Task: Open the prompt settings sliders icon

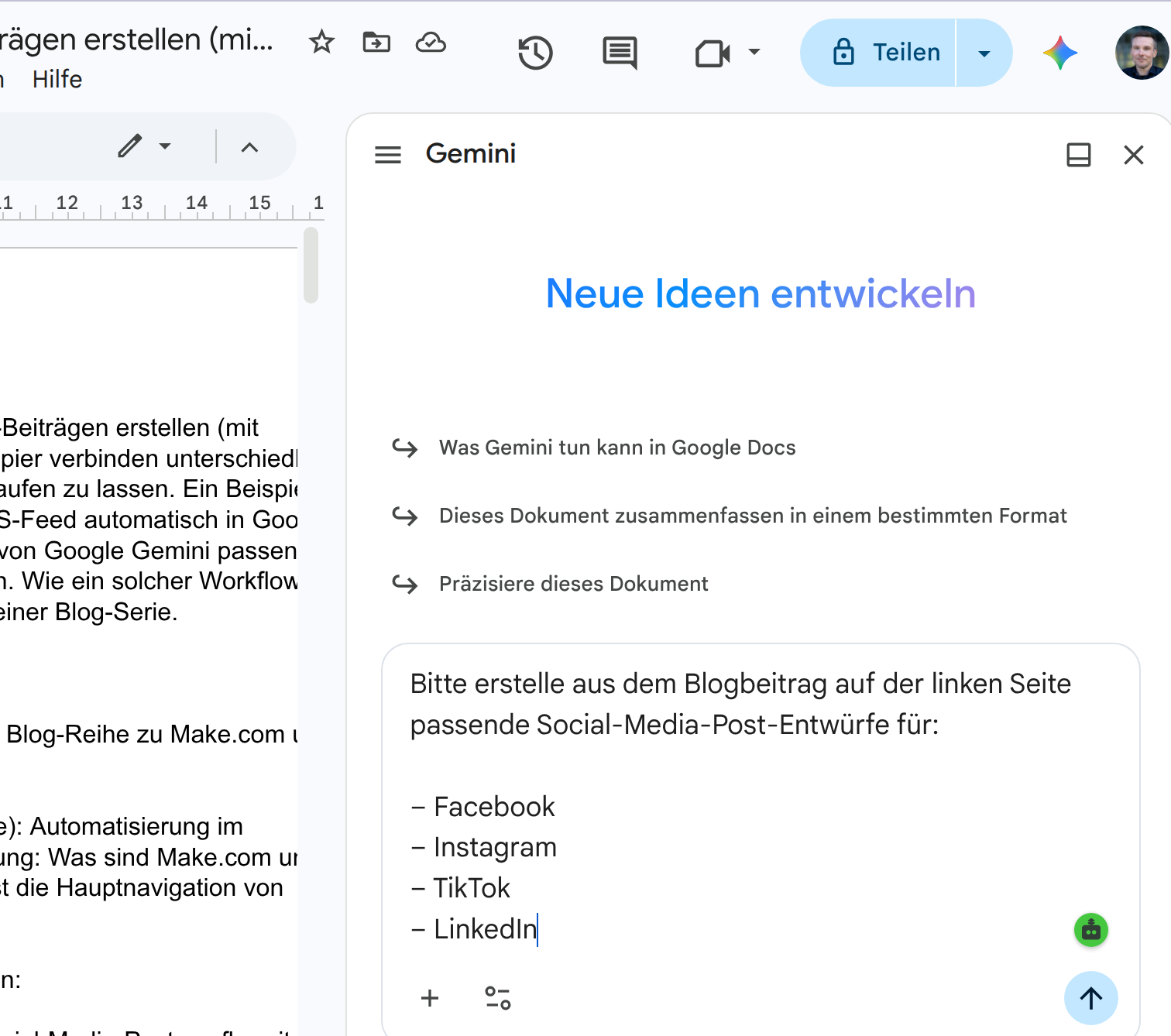Action: pyautogui.click(x=498, y=998)
